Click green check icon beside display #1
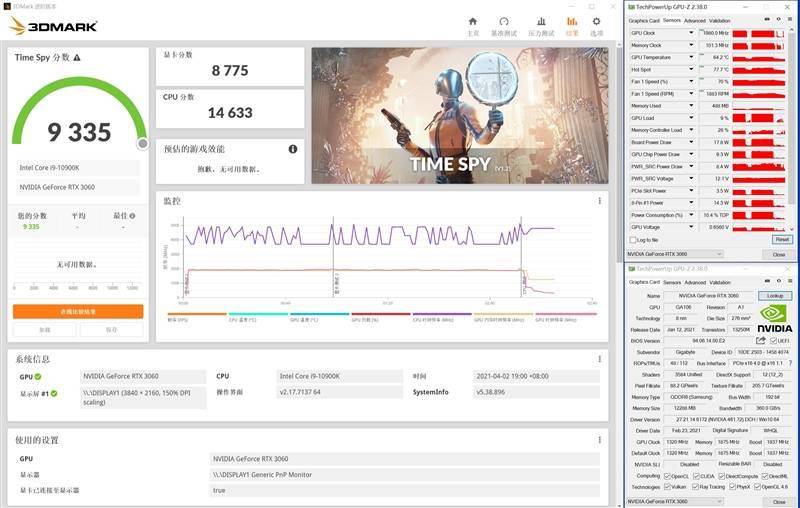 (54, 393)
